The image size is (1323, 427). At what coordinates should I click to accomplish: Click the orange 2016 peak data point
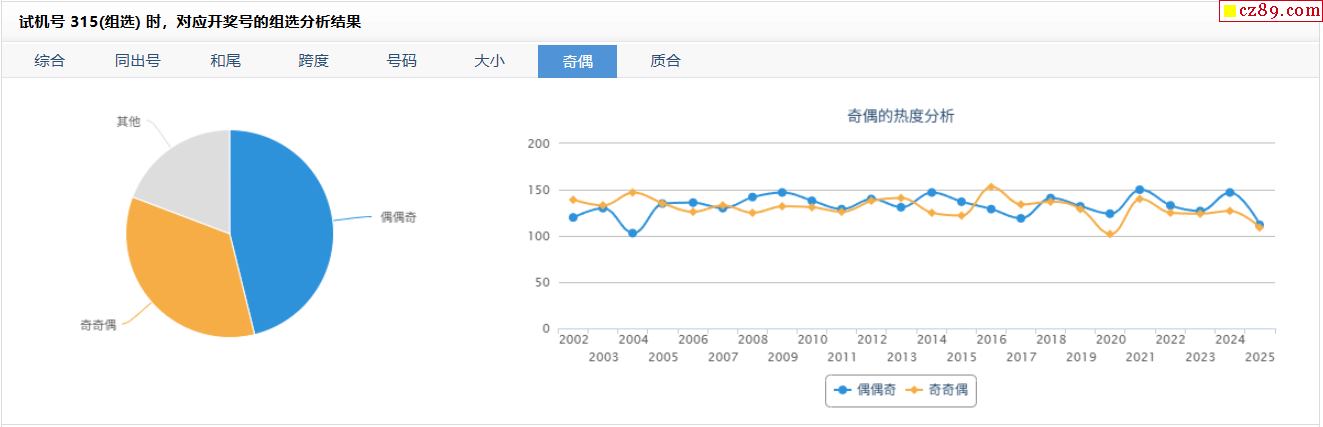[x=991, y=187]
